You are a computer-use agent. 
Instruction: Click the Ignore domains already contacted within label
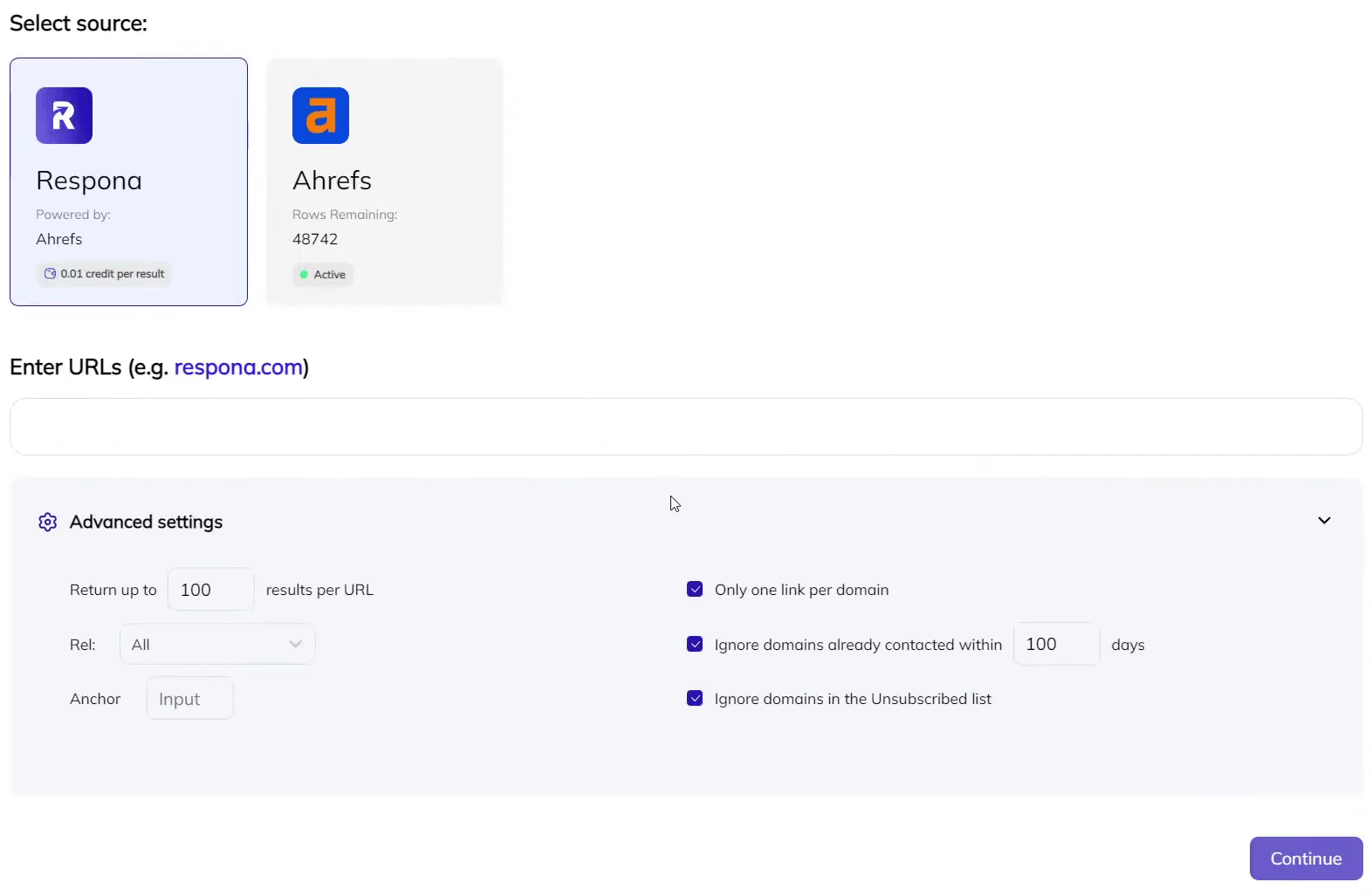coord(858,645)
